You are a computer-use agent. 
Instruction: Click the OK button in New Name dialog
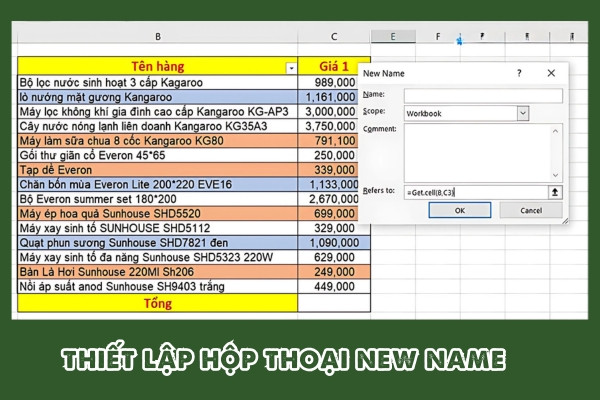click(460, 210)
